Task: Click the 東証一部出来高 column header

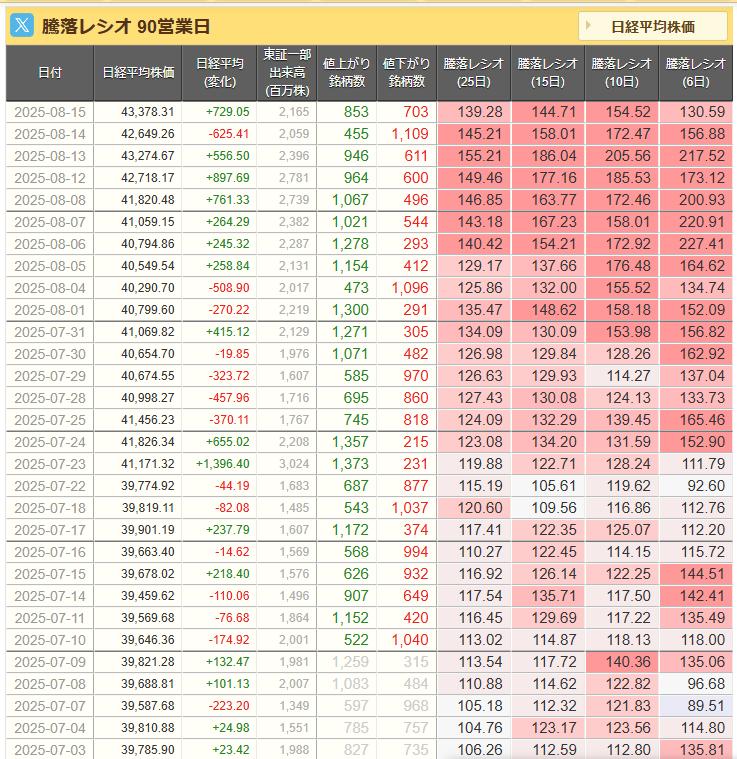Action: coord(286,72)
